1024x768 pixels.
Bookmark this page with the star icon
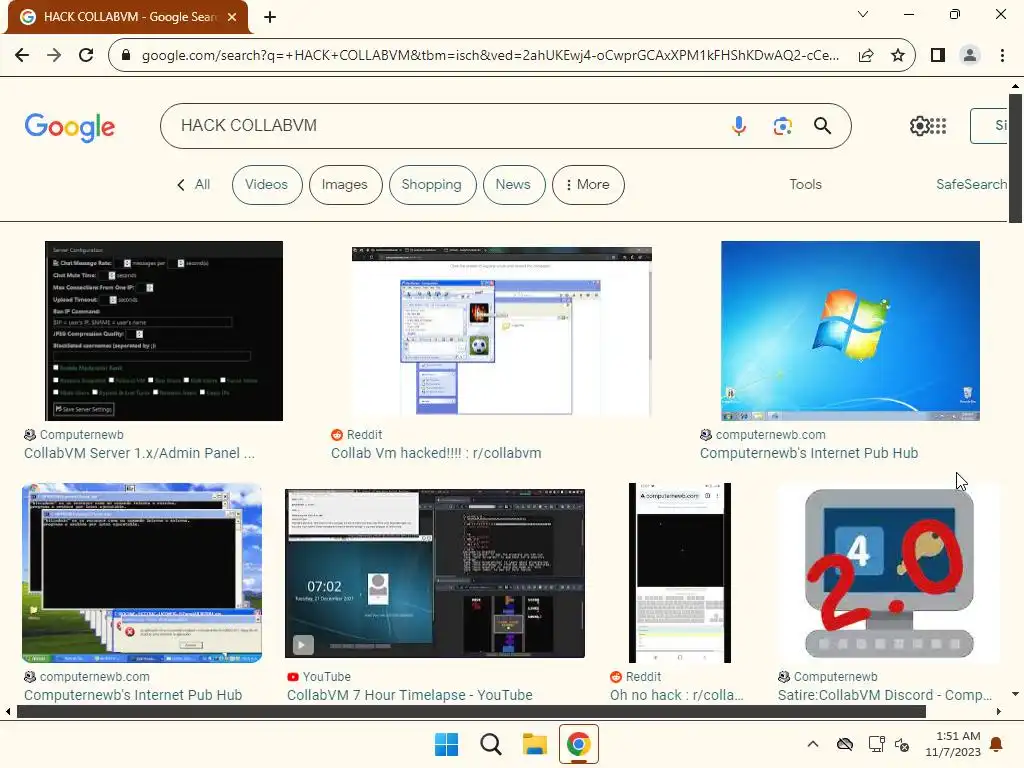tap(898, 56)
